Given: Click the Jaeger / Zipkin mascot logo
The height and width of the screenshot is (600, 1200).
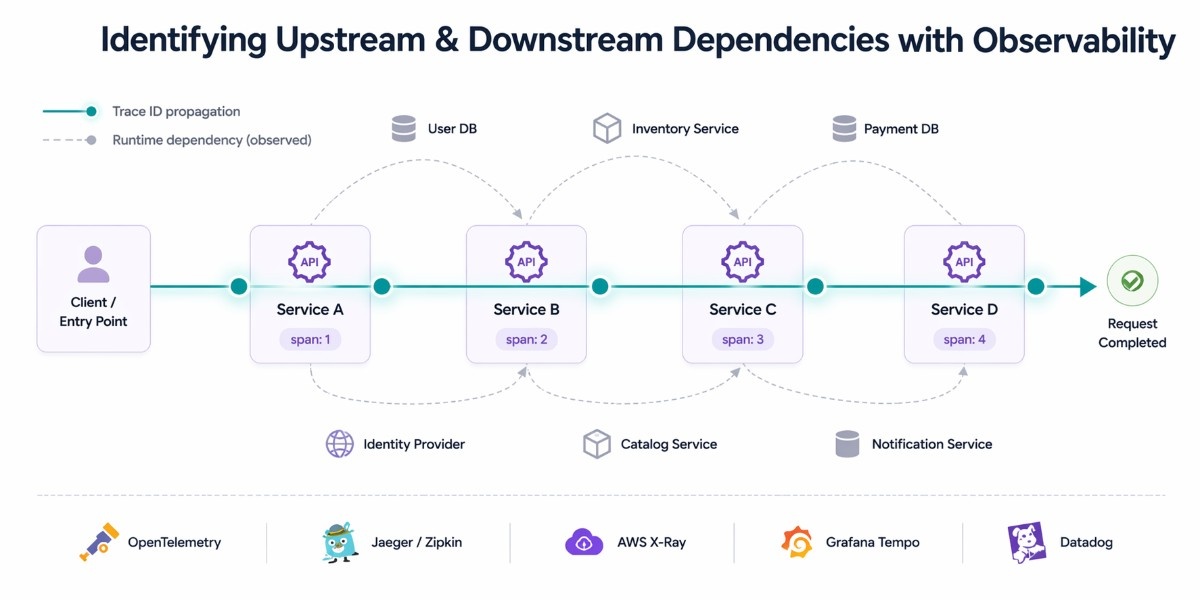Looking at the screenshot, I should pos(340,542).
